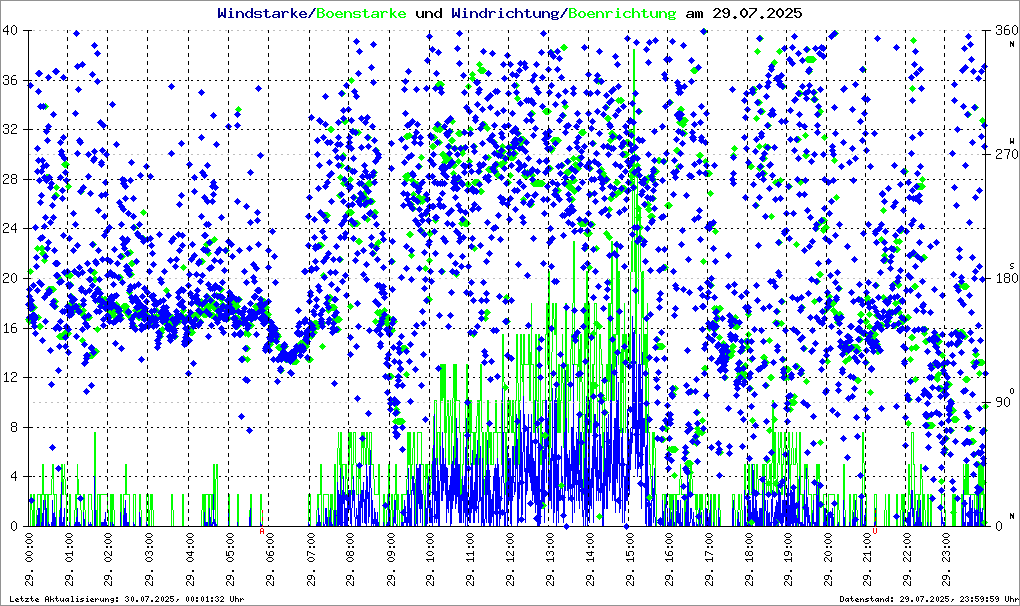Viewport: 1020px width, 606px height.
Task: Click the time label 29. 23:00
Action: [x=948, y=560]
